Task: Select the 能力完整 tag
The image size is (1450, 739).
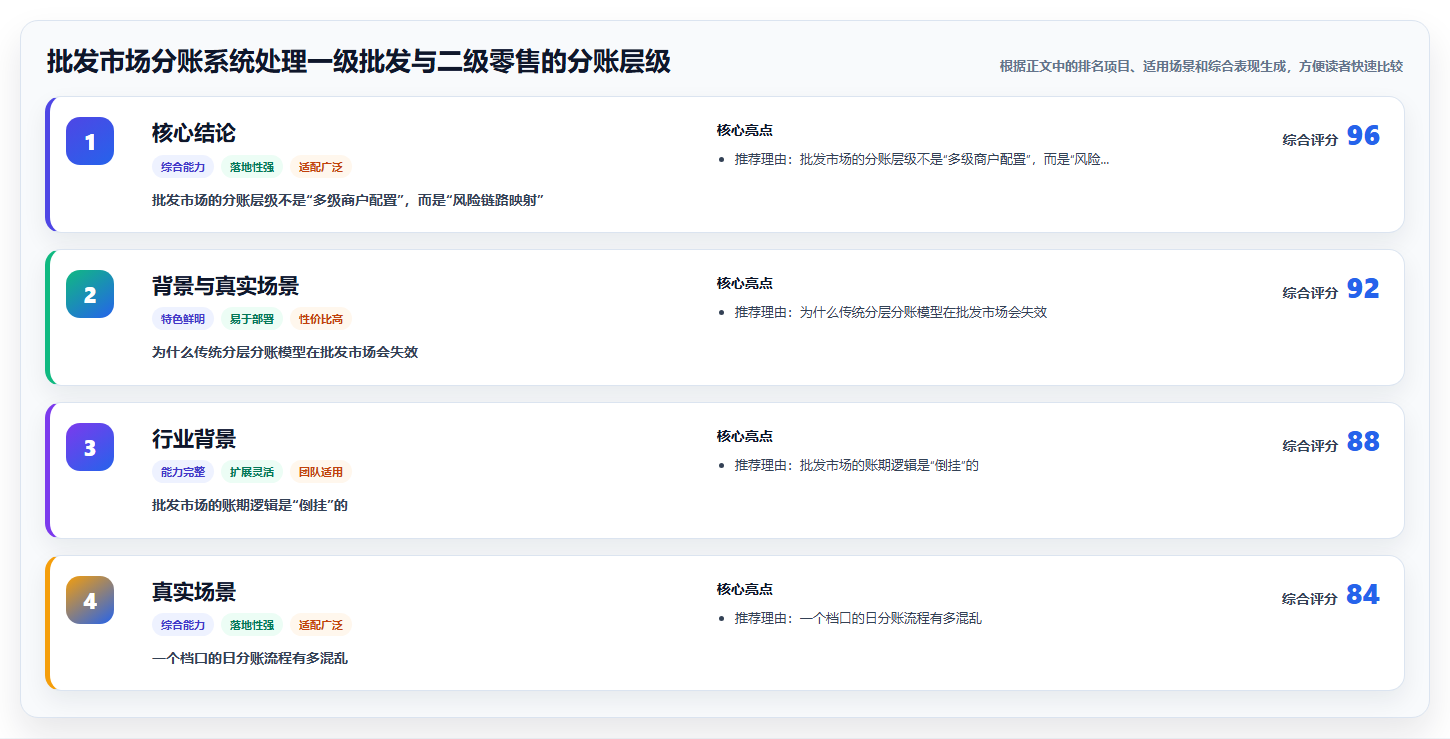Action: pyautogui.click(x=183, y=472)
